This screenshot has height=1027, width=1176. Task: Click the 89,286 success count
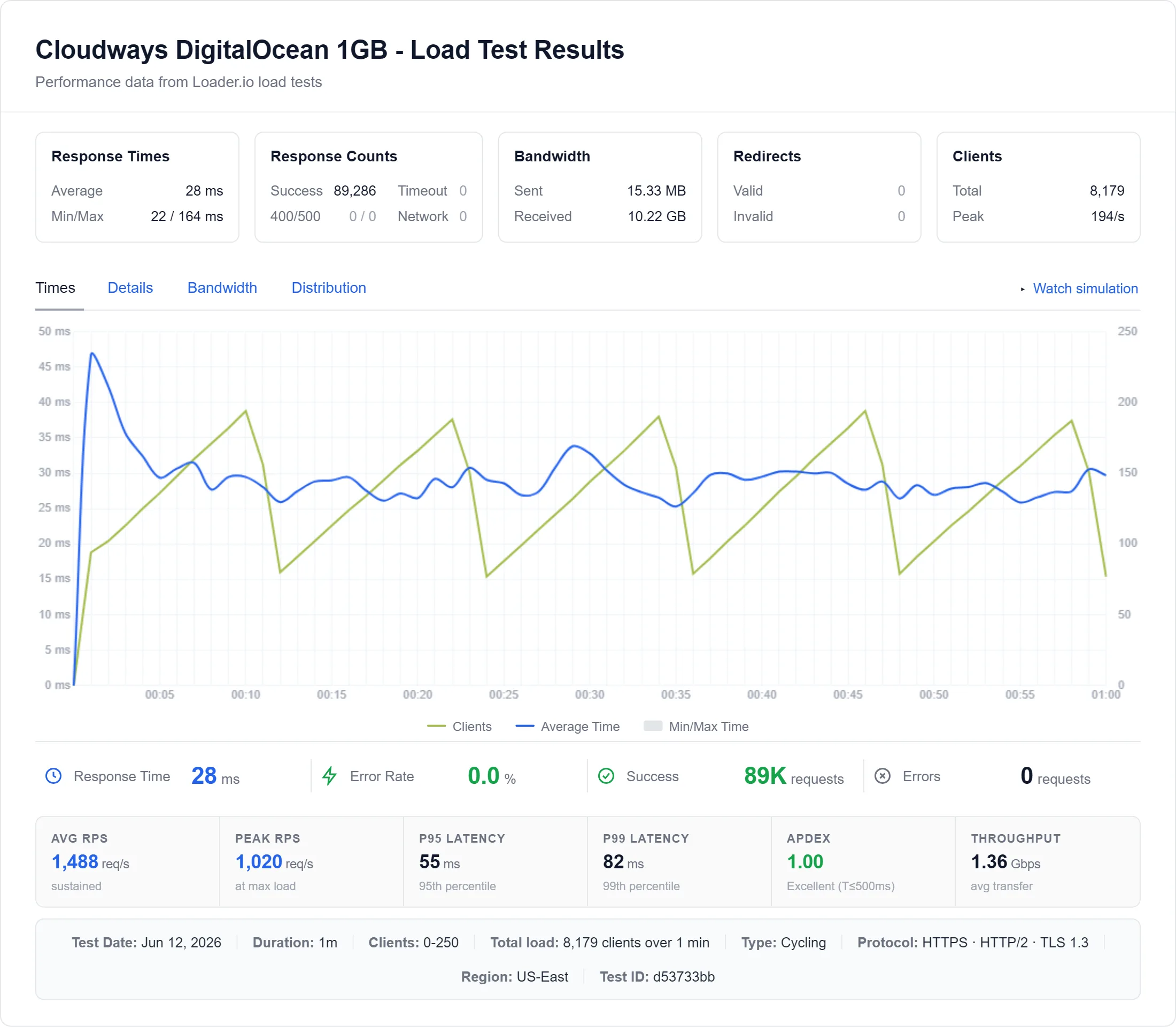(x=355, y=191)
